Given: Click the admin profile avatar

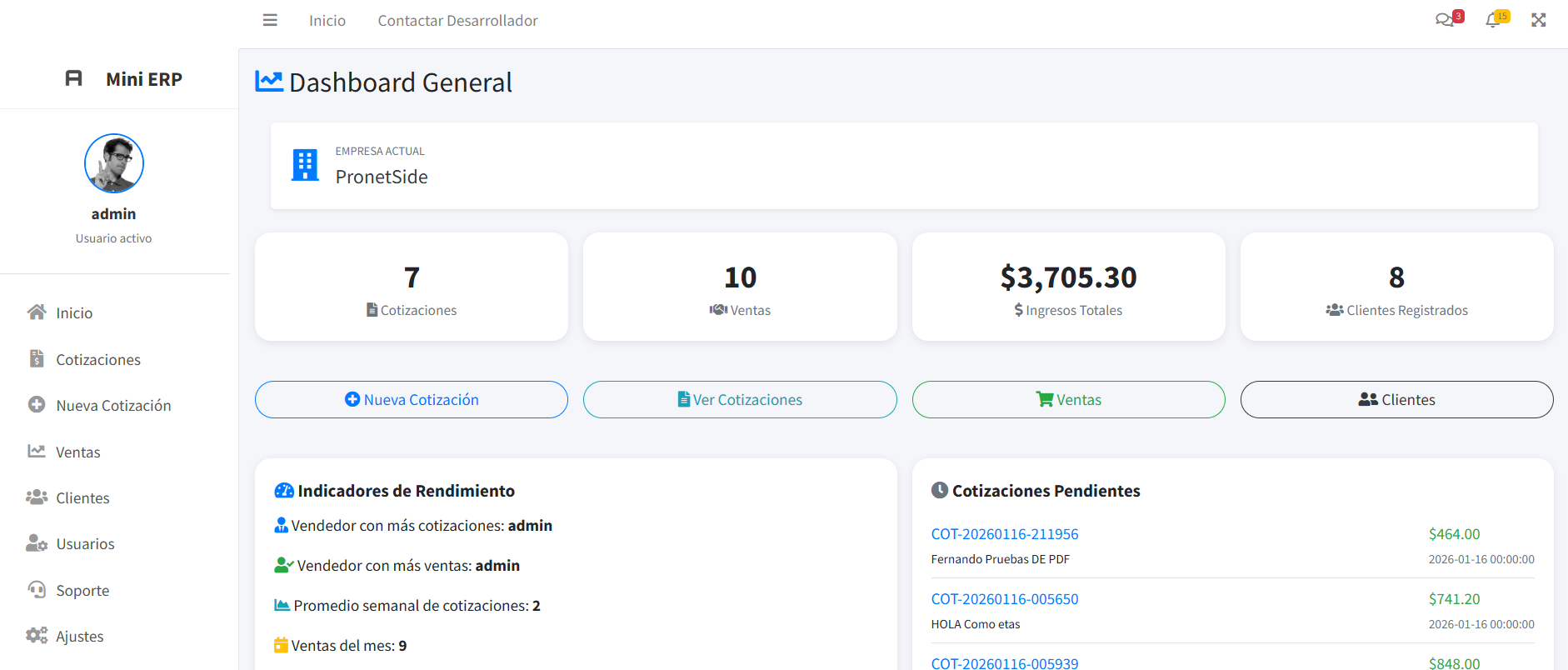Looking at the screenshot, I should pyautogui.click(x=114, y=163).
